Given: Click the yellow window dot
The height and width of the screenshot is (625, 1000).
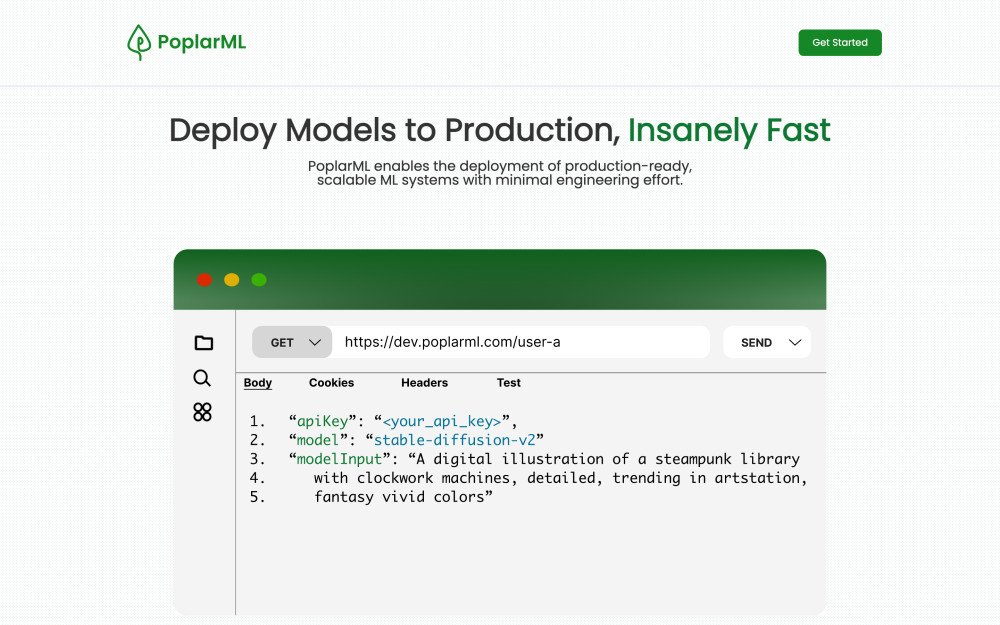Looking at the screenshot, I should [231, 280].
